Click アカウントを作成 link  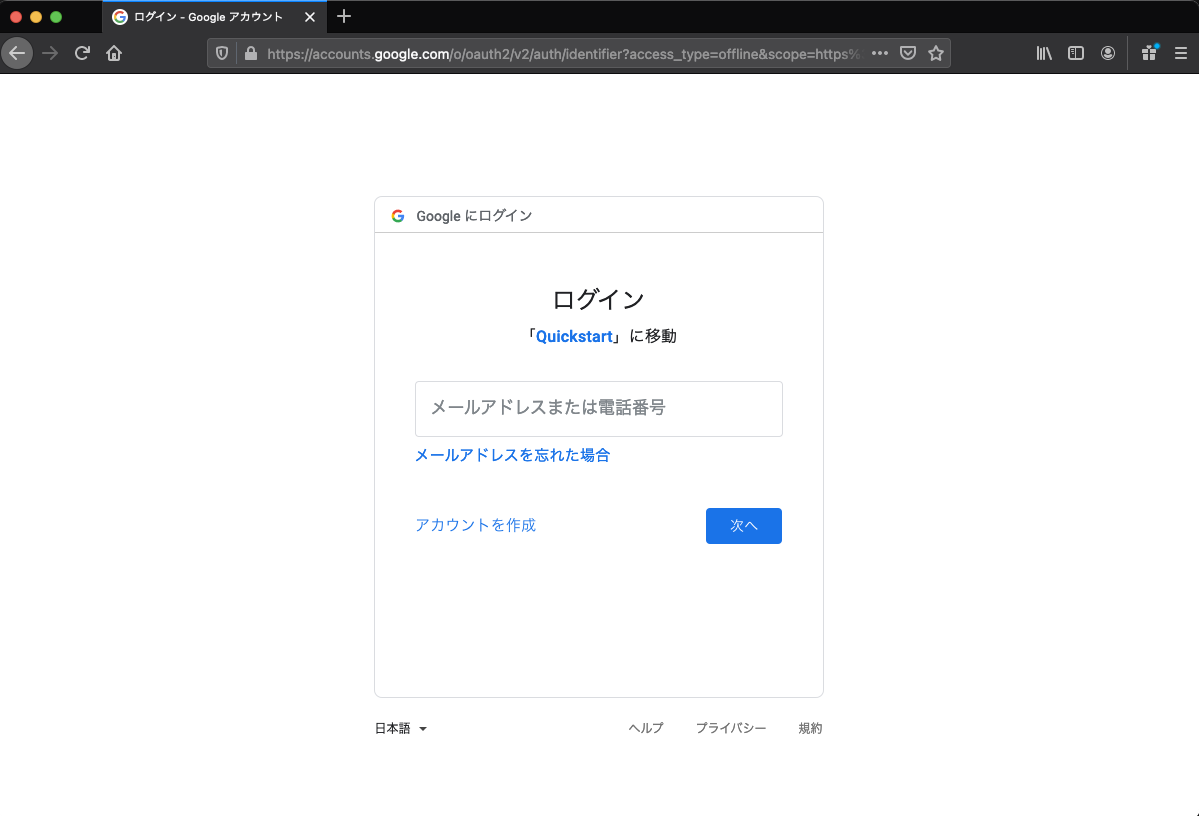[476, 525]
